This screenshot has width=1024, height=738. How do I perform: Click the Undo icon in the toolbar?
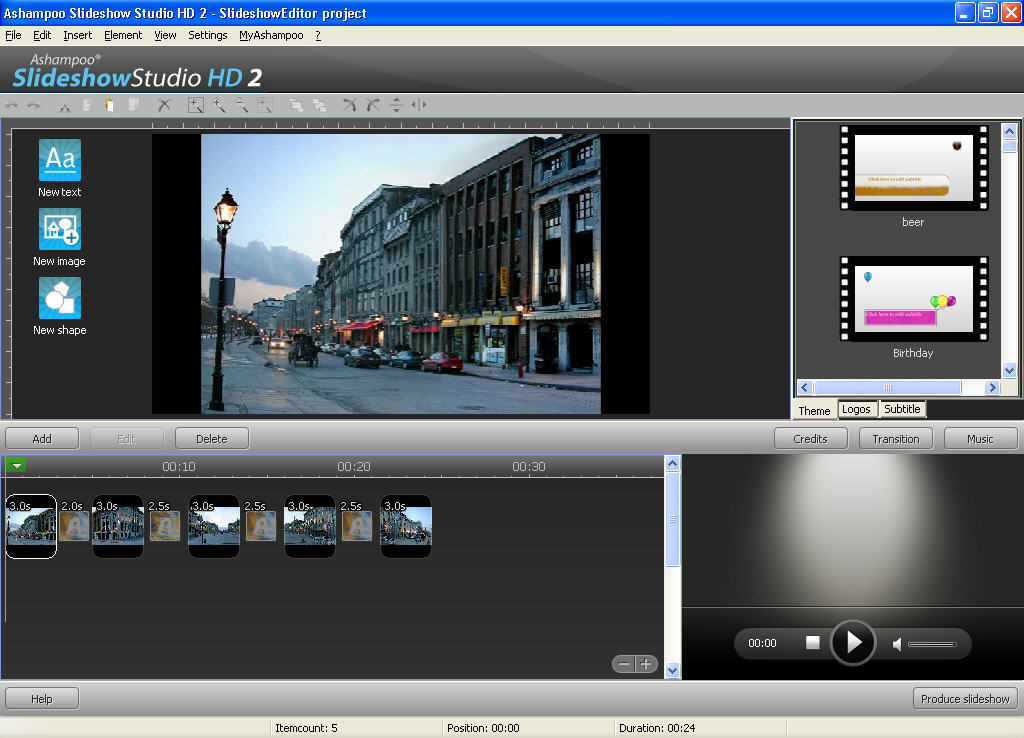click(x=12, y=104)
